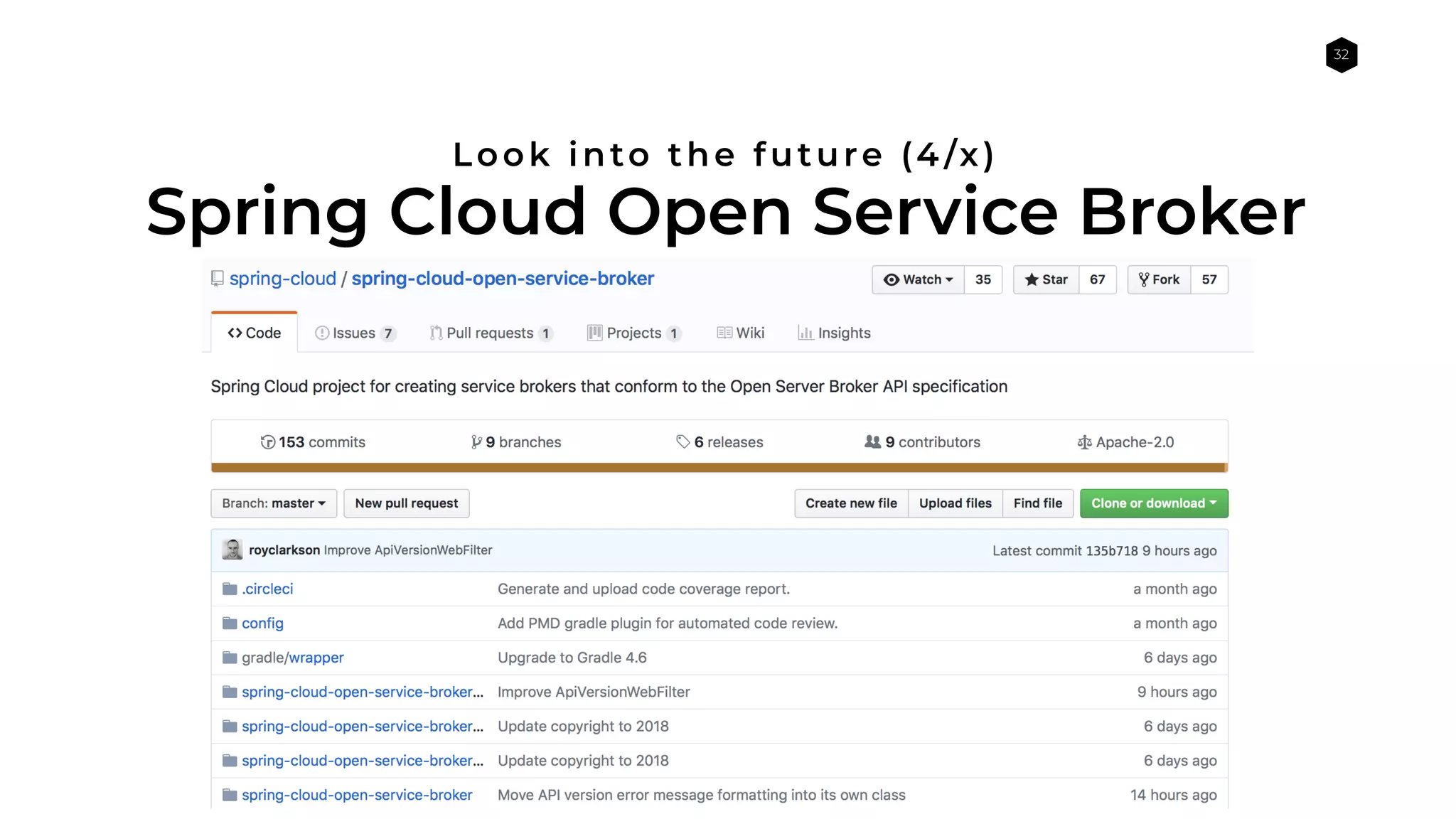This screenshot has height=819, width=1456.
Task: Click the repository book icon beside spring-cloud
Action: pos(218,279)
